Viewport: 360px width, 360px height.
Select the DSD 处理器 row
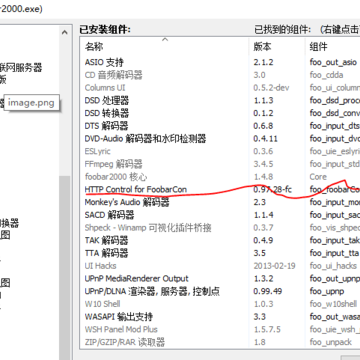click(220, 100)
